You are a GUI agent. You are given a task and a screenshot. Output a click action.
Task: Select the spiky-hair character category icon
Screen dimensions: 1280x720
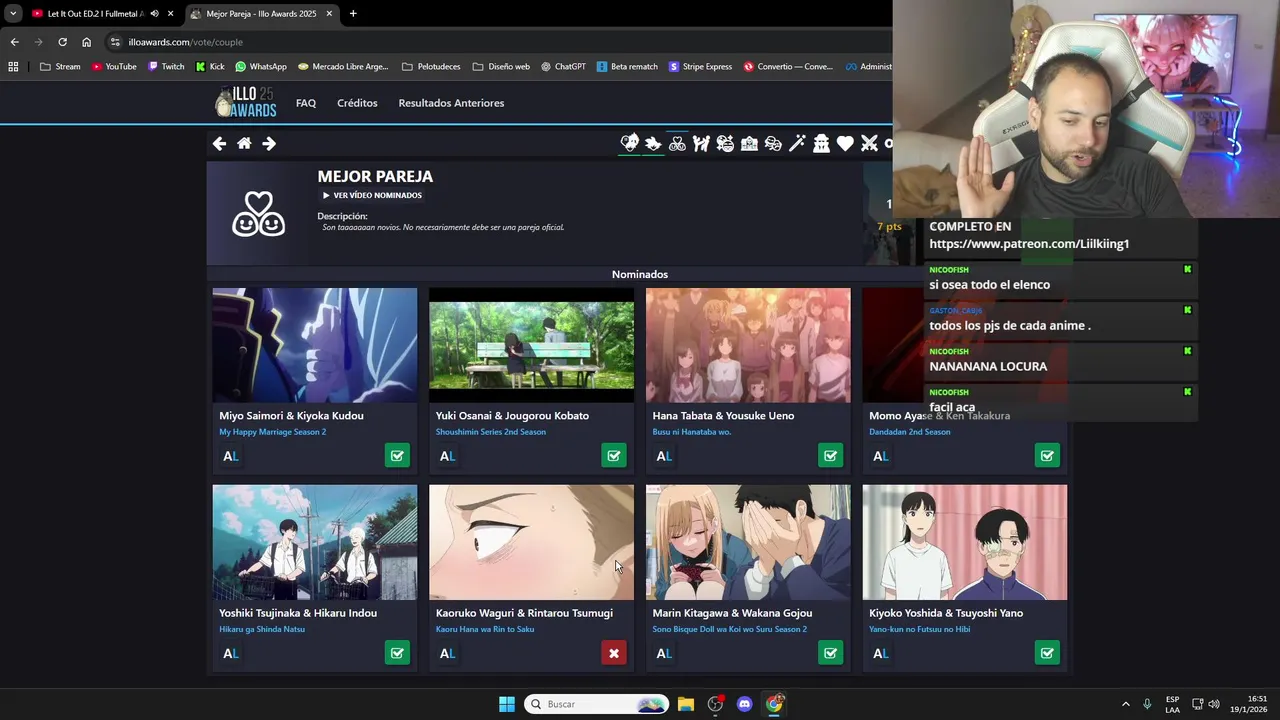pos(653,144)
